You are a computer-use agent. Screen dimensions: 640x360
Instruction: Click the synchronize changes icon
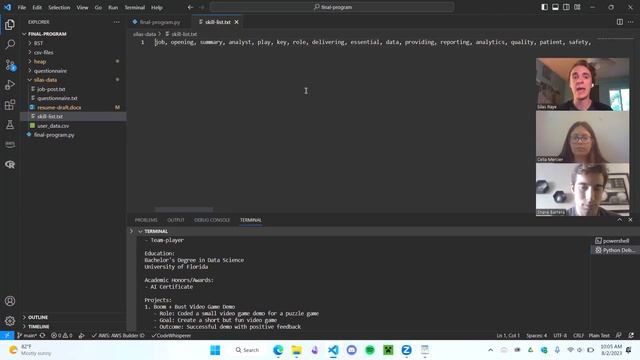[x=42, y=336]
